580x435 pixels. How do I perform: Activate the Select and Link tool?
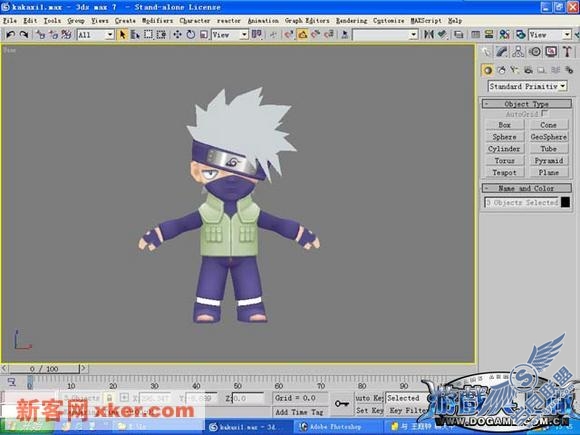pyautogui.click(x=41, y=35)
